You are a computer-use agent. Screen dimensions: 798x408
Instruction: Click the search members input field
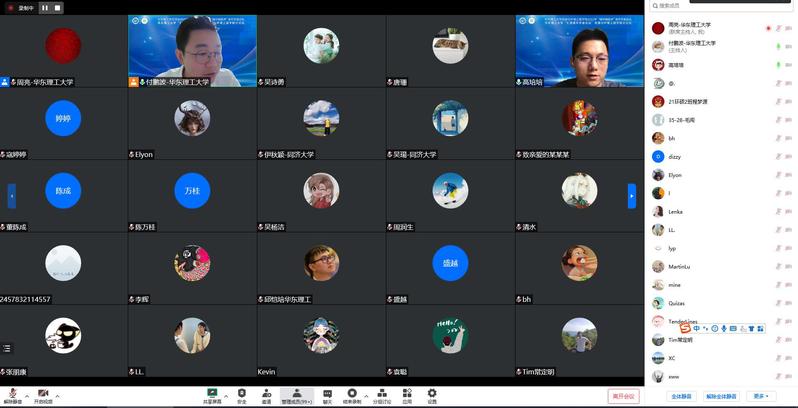point(720,6)
